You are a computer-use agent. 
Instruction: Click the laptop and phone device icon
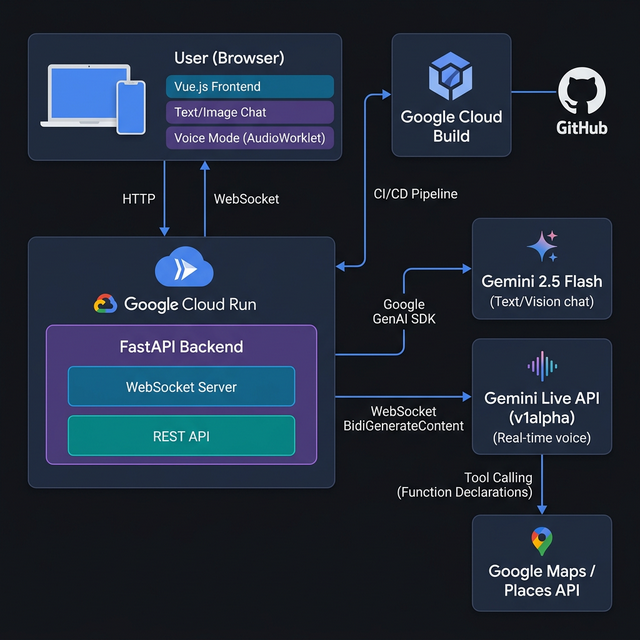[x=93, y=99]
